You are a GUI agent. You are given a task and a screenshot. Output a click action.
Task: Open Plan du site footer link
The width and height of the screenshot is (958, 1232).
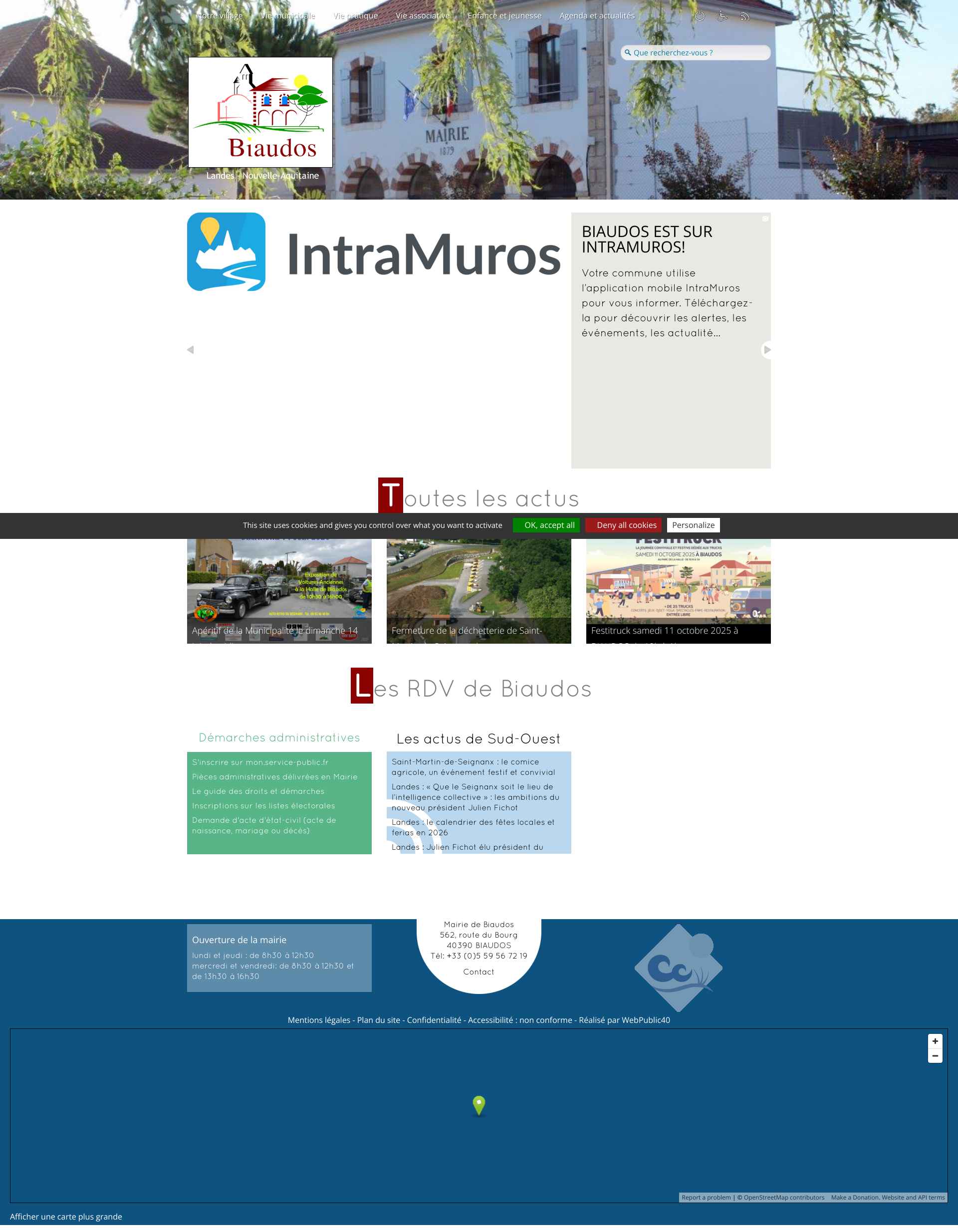click(379, 1020)
